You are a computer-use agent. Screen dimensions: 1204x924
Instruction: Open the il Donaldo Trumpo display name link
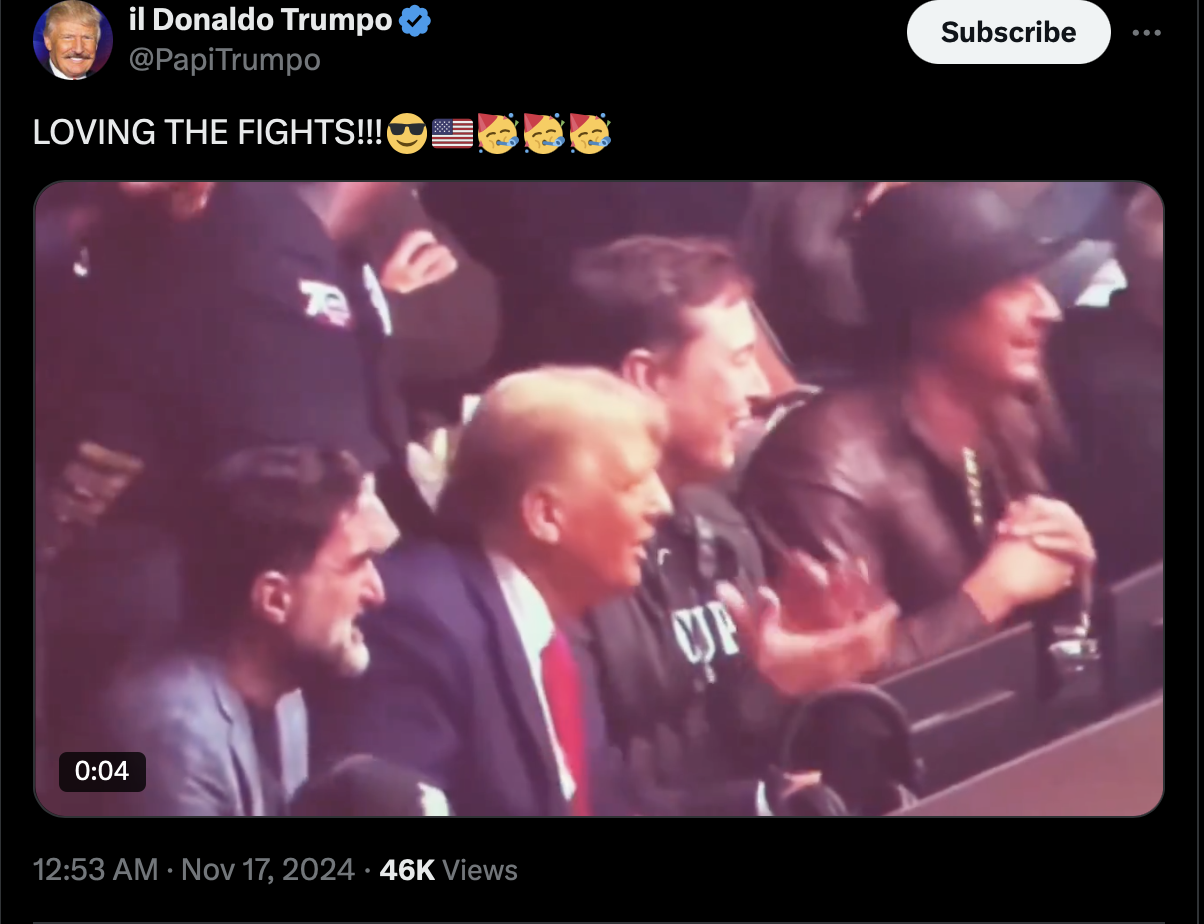[x=260, y=19]
